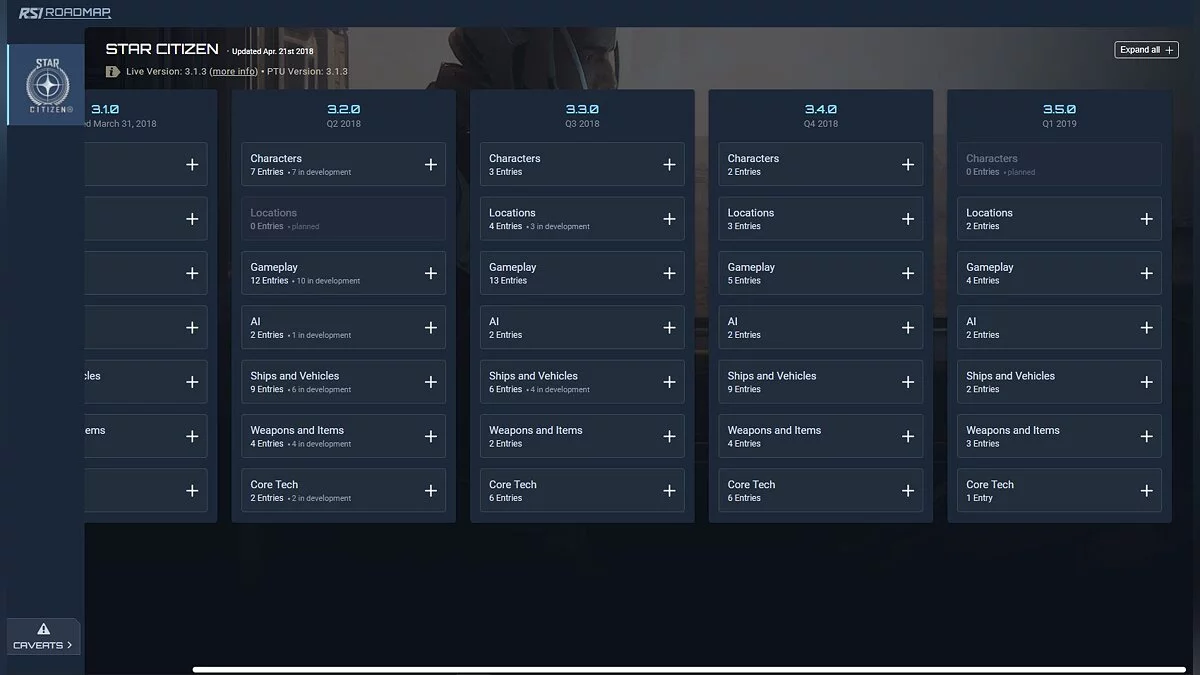Click the info icon beside Live Version

pos(113,72)
